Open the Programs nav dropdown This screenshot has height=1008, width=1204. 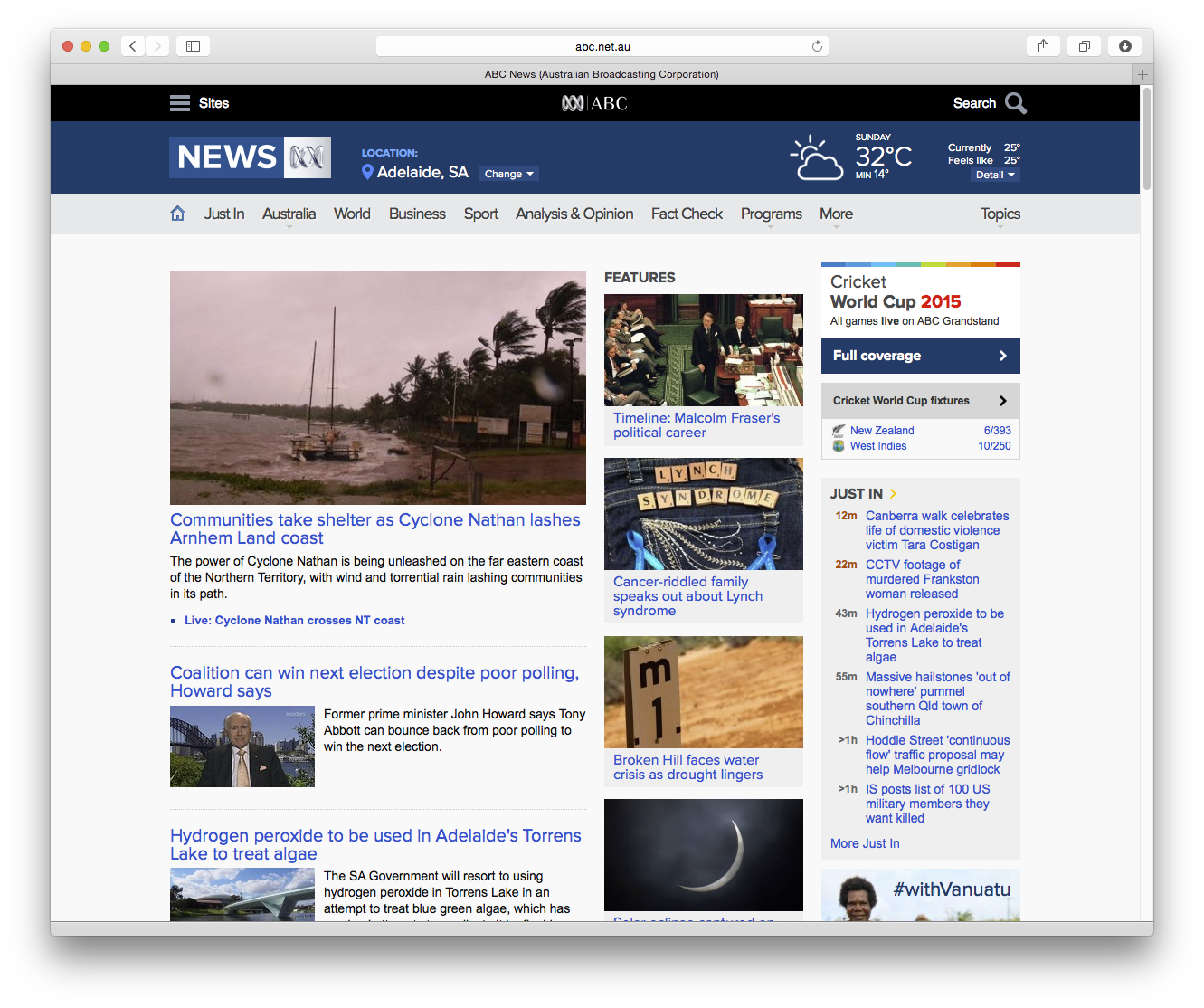tap(771, 214)
